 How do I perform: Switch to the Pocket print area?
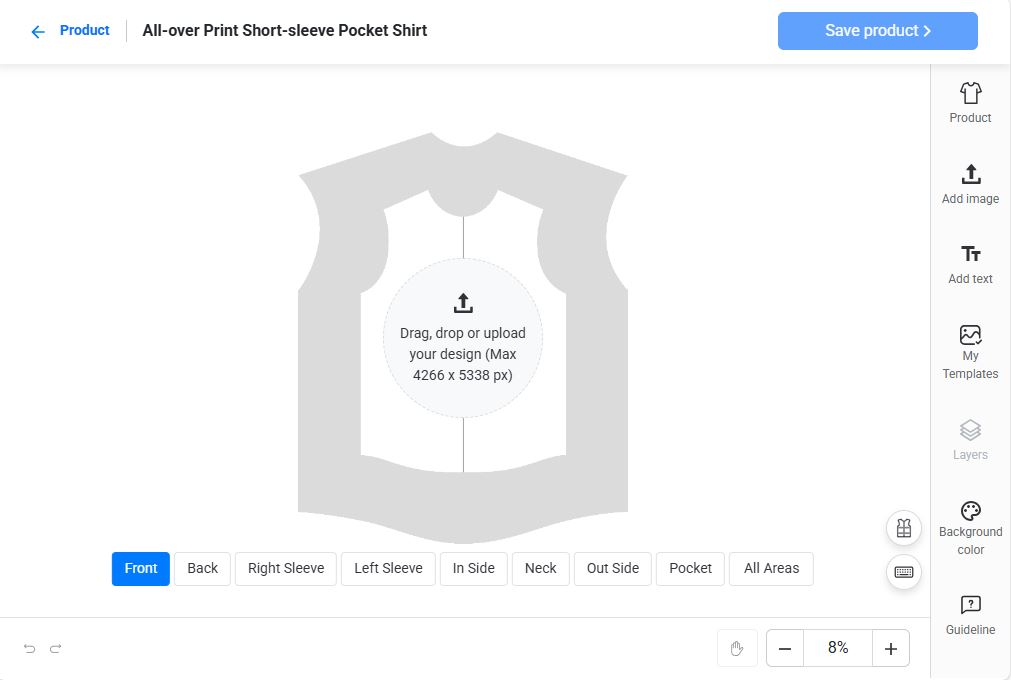coord(690,568)
